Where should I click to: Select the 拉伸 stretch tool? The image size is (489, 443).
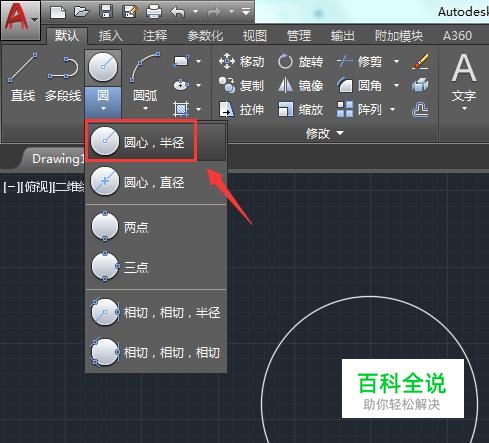241,109
